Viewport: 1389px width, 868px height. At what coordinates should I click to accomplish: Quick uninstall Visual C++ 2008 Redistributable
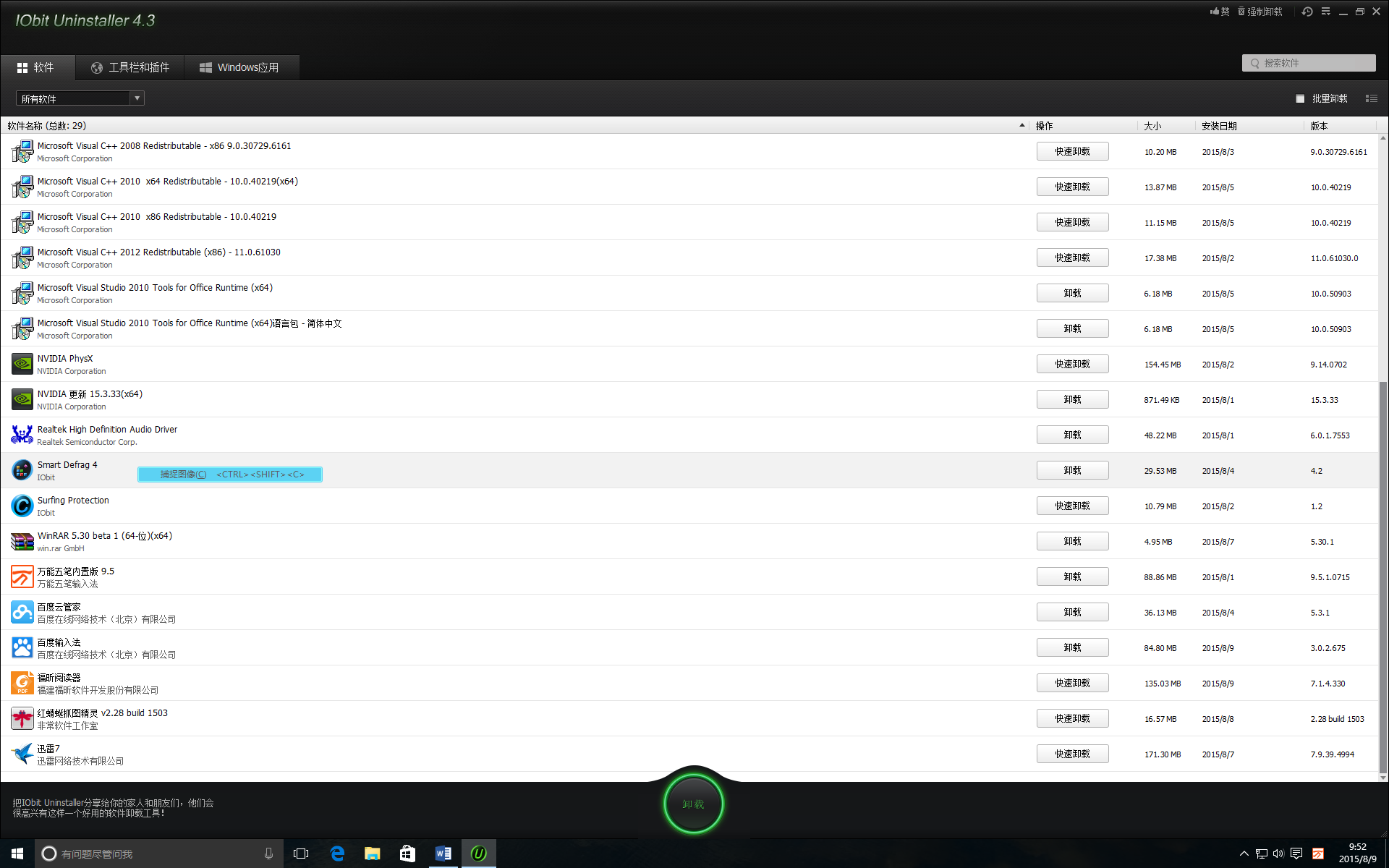[1072, 151]
